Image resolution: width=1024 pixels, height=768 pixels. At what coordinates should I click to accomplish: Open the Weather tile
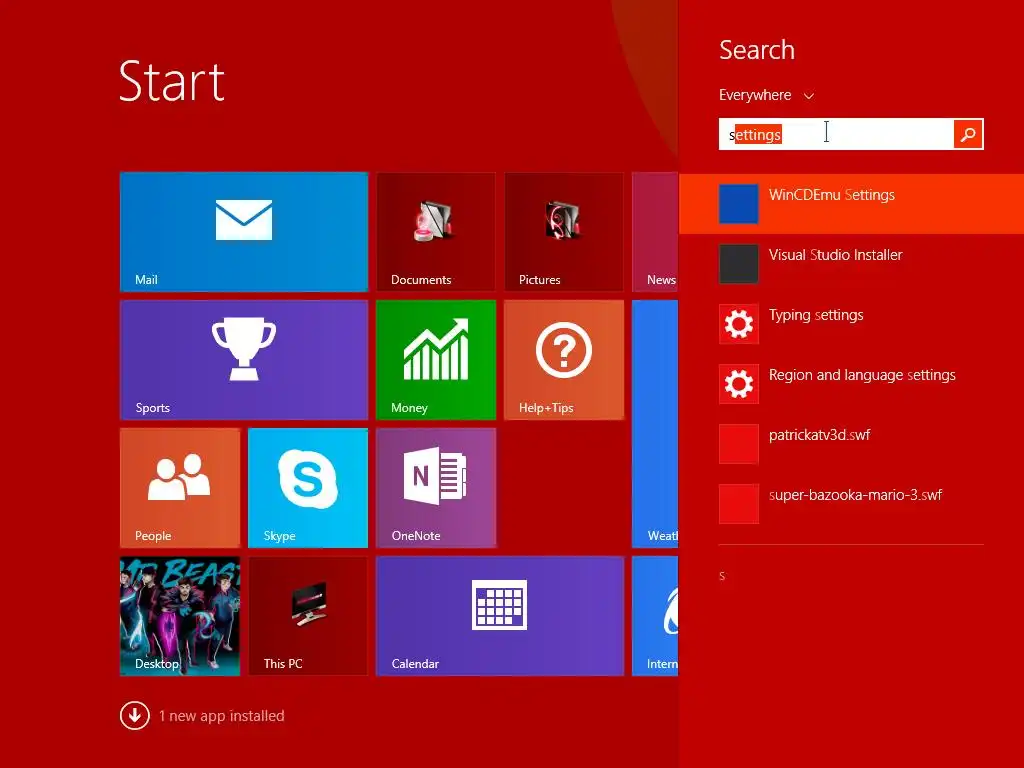[x=655, y=424]
